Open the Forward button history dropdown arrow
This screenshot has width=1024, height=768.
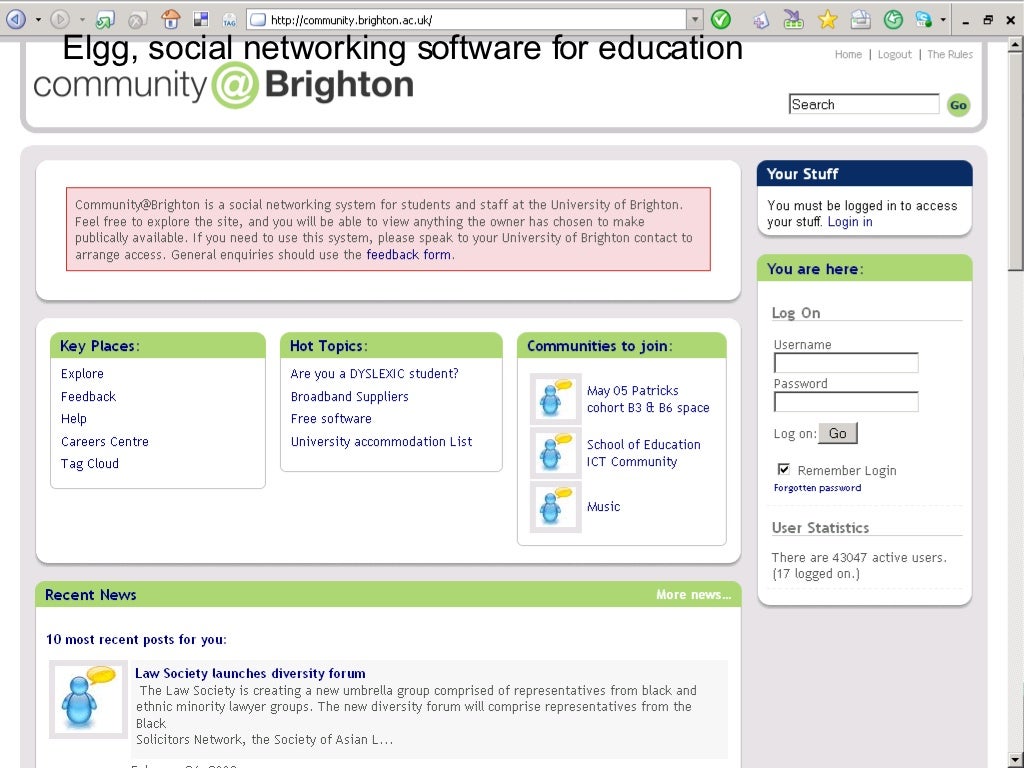click(x=82, y=20)
